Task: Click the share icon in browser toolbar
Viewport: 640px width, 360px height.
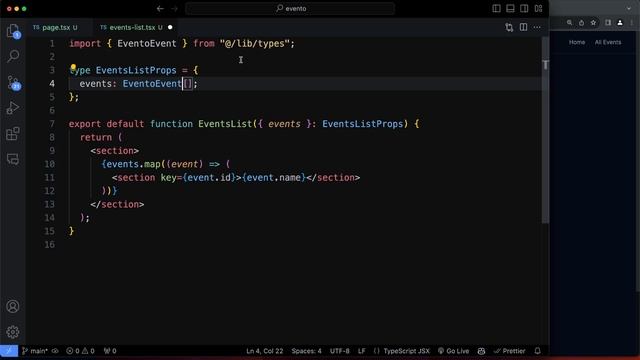Action: pyautogui.click(x=581, y=23)
